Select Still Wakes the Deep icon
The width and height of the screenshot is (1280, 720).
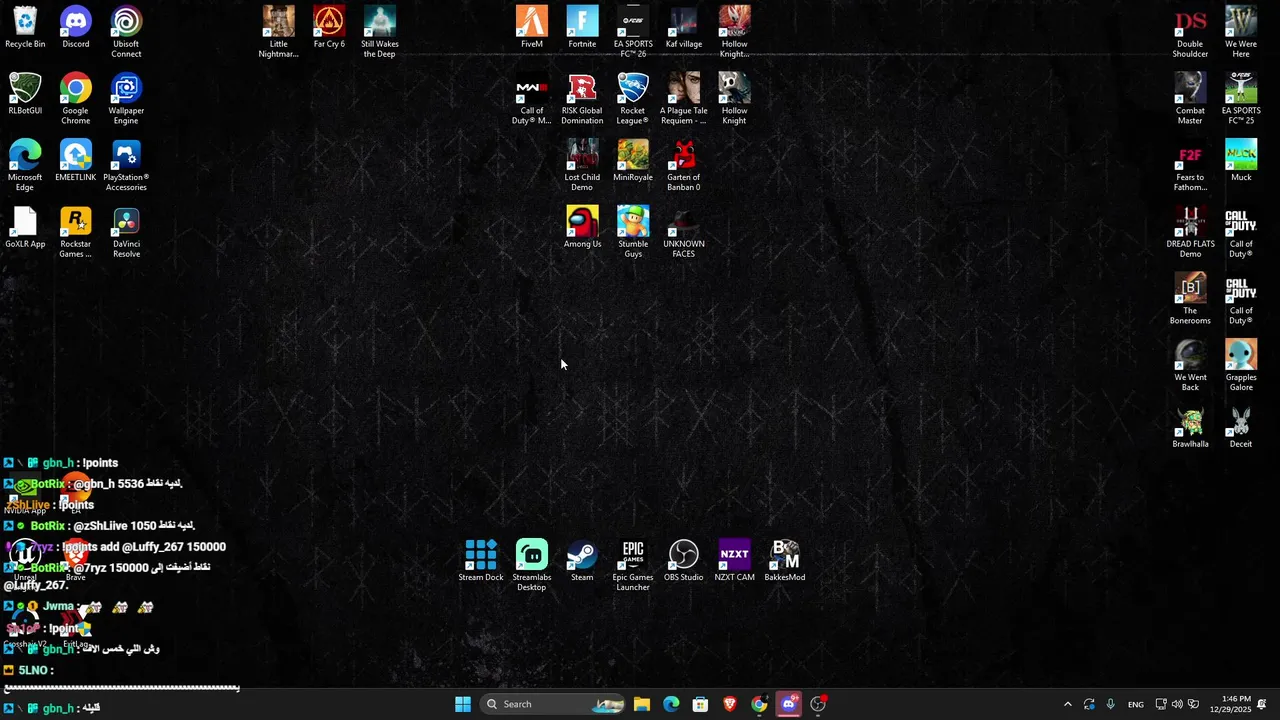(380, 32)
